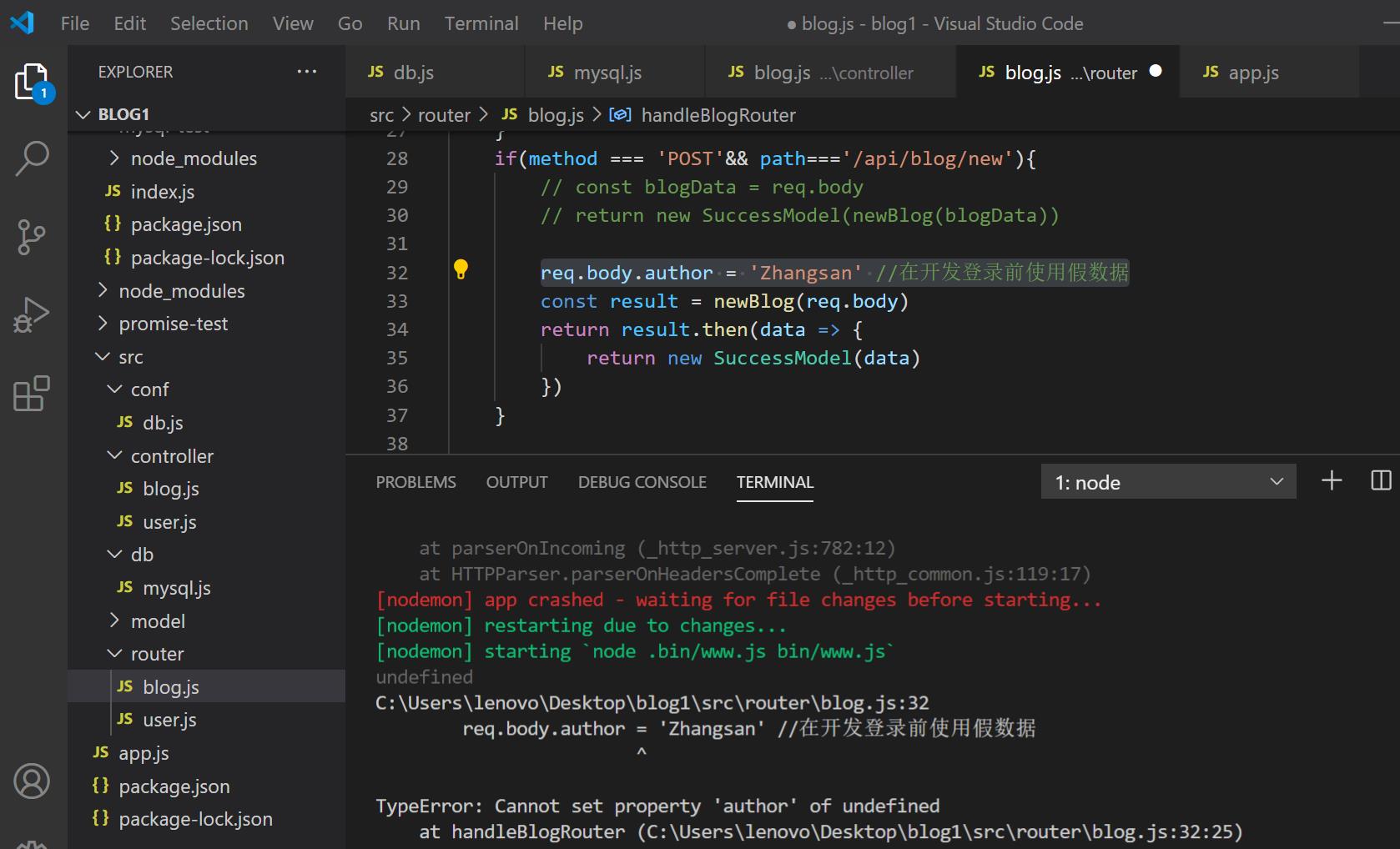Collapse the src folder

[103, 356]
